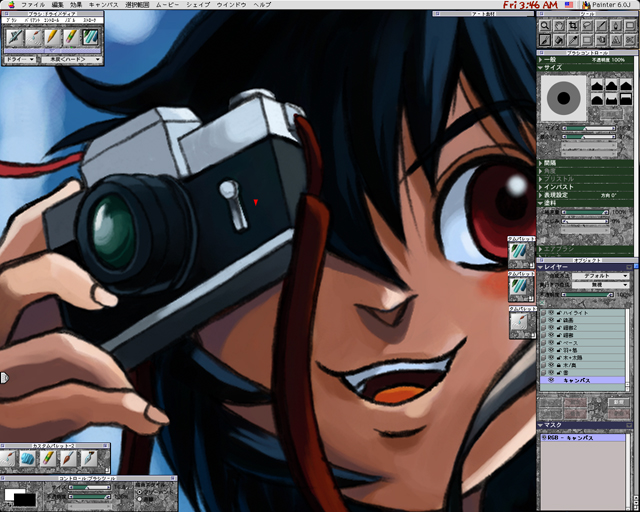Image resolution: width=640 pixels, height=512 pixels.
Task: Pick the pencil icon in bottom custom palette
Action: 48,458
